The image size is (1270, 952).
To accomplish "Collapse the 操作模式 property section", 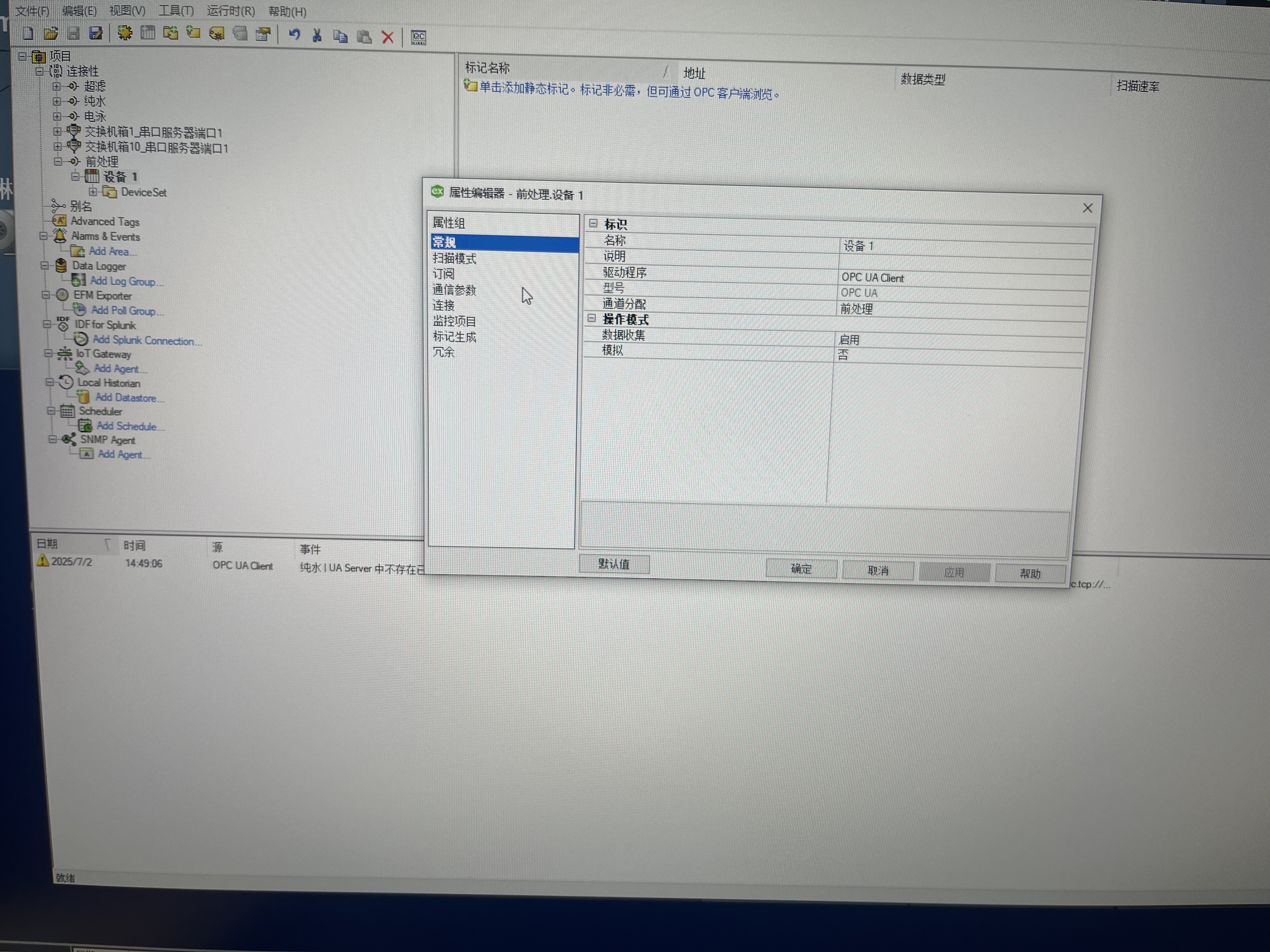I will 592,318.
